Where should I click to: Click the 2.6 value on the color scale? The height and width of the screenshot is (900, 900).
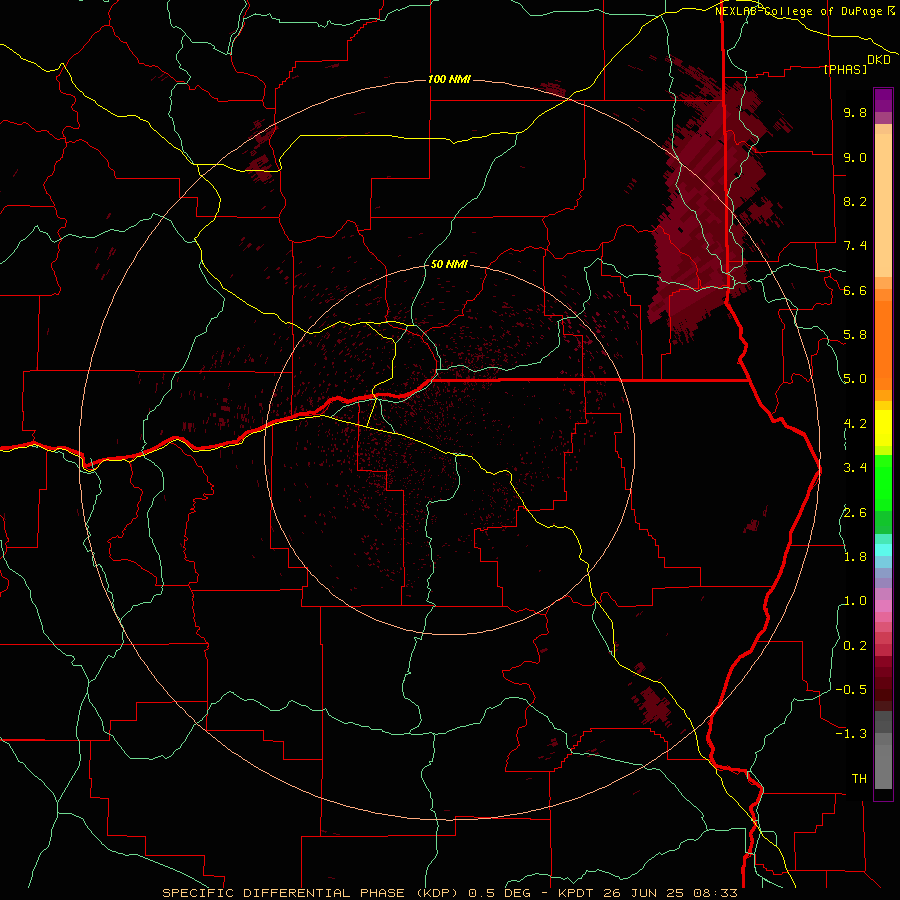point(855,513)
